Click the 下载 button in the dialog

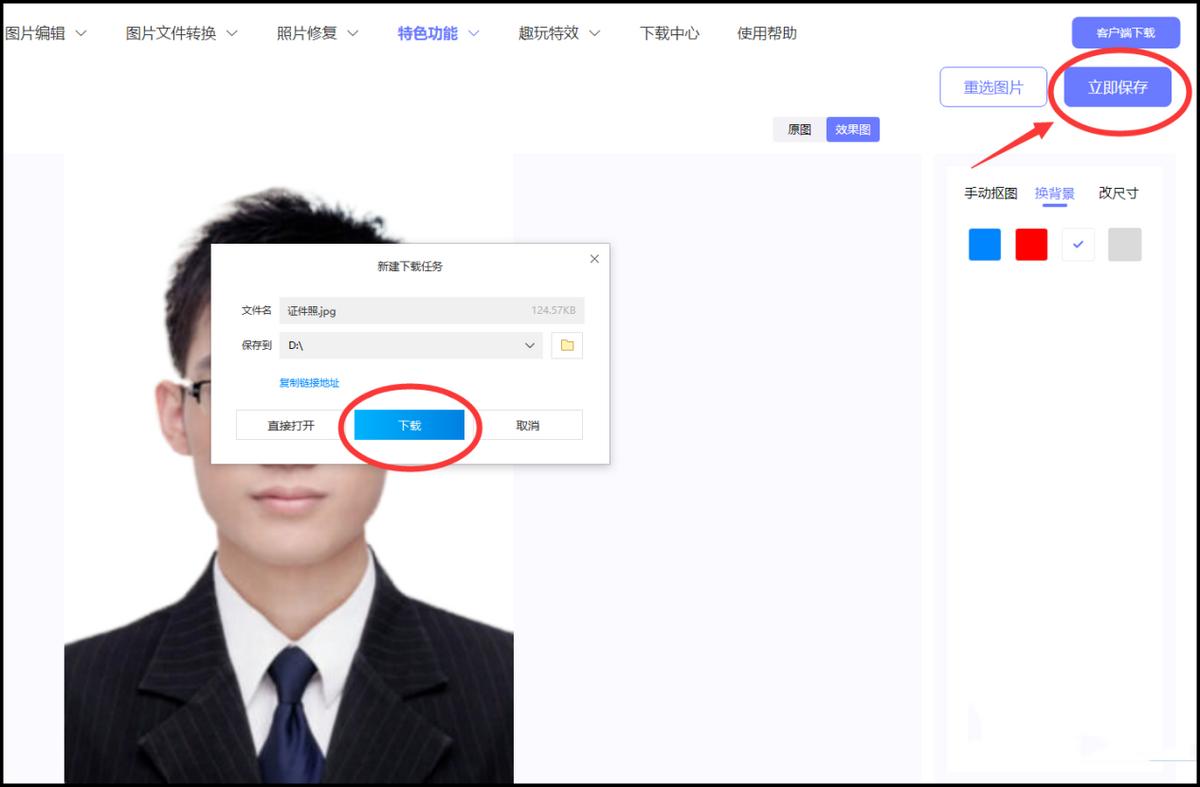pyautogui.click(x=408, y=424)
